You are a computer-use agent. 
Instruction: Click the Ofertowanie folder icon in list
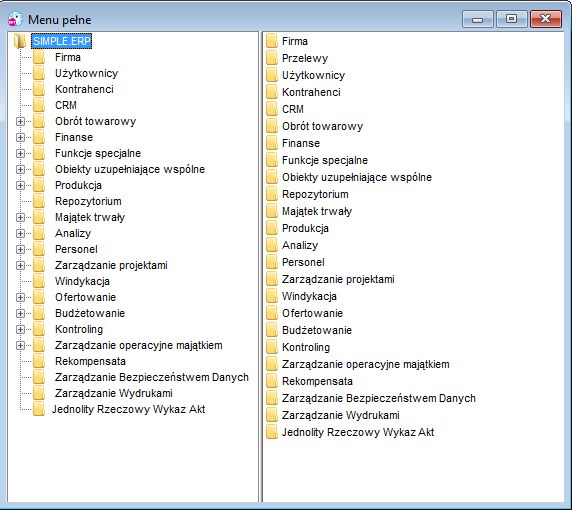pyautogui.click(x=272, y=313)
